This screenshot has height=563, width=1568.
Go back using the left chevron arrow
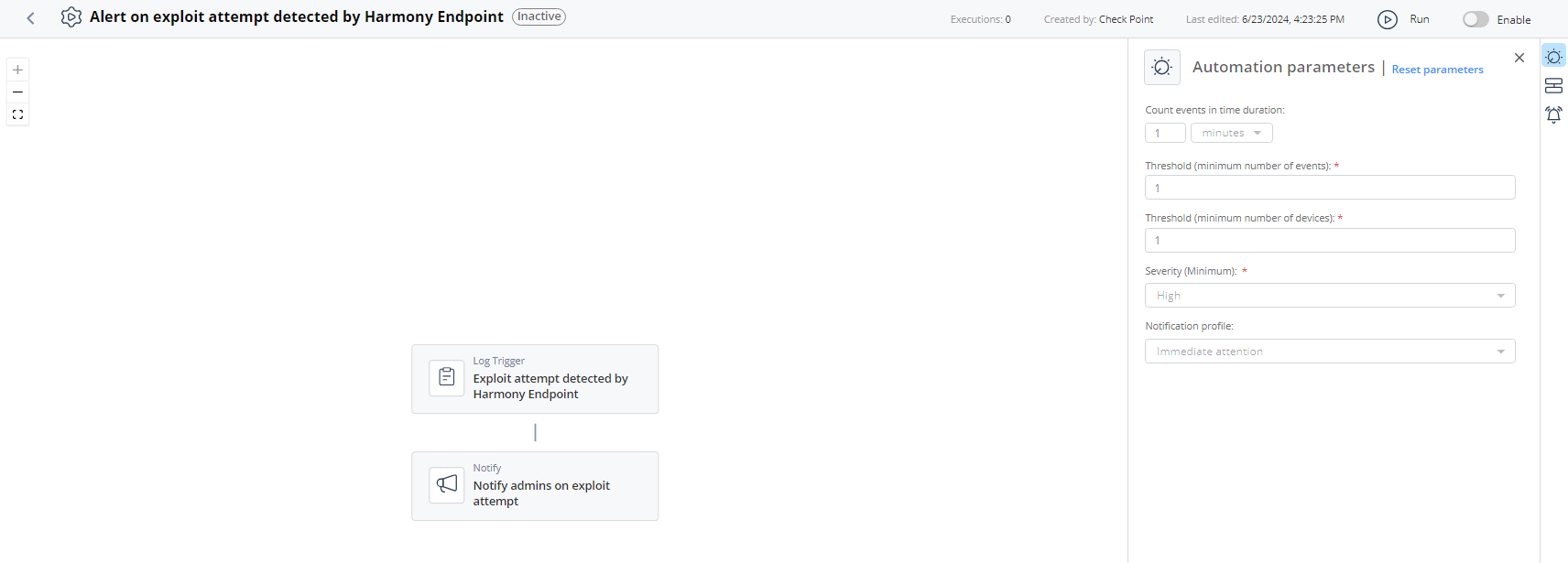pos(30,18)
